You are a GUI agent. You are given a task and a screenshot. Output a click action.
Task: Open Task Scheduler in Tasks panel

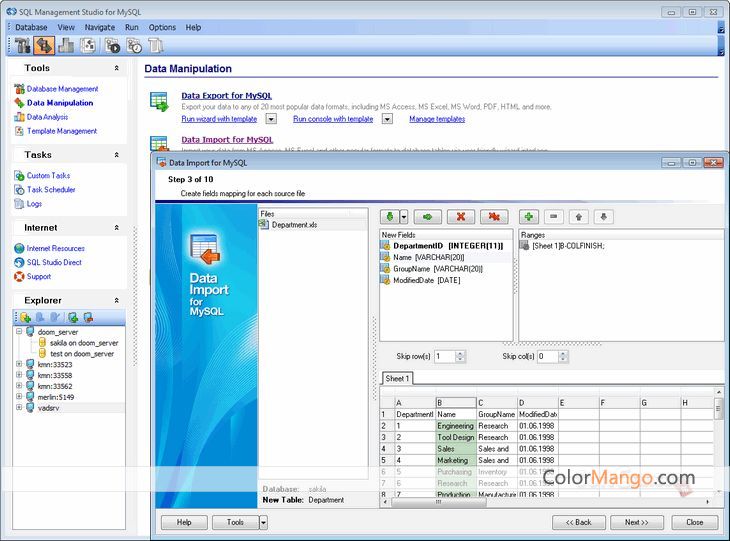[51, 189]
